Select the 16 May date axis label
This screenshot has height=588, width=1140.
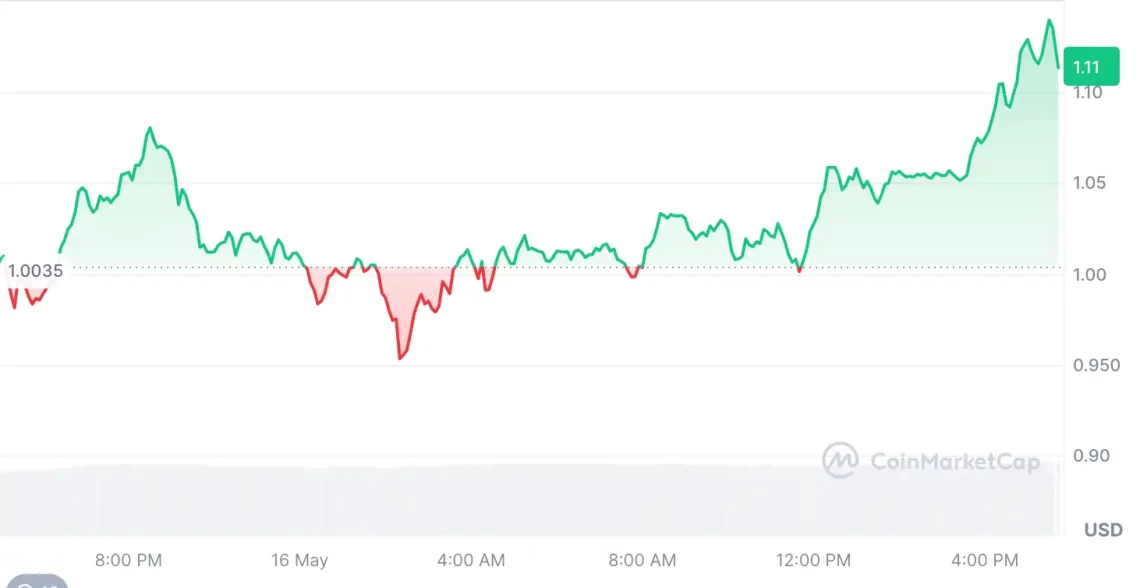299,560
